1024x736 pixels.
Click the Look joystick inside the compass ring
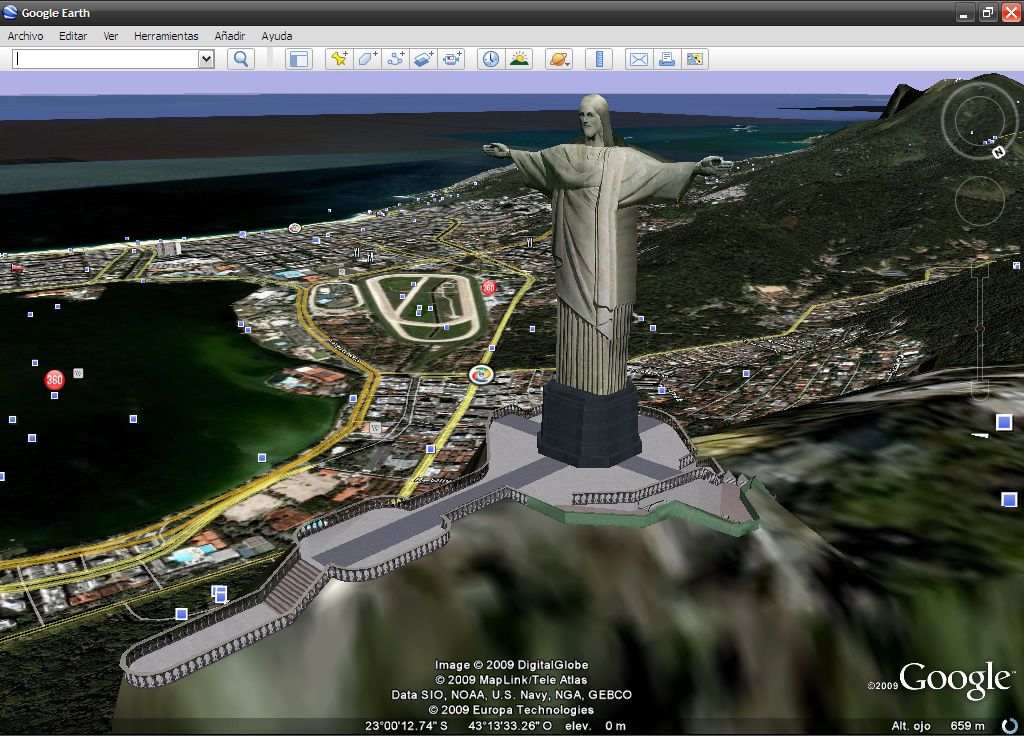click(979, 120)
